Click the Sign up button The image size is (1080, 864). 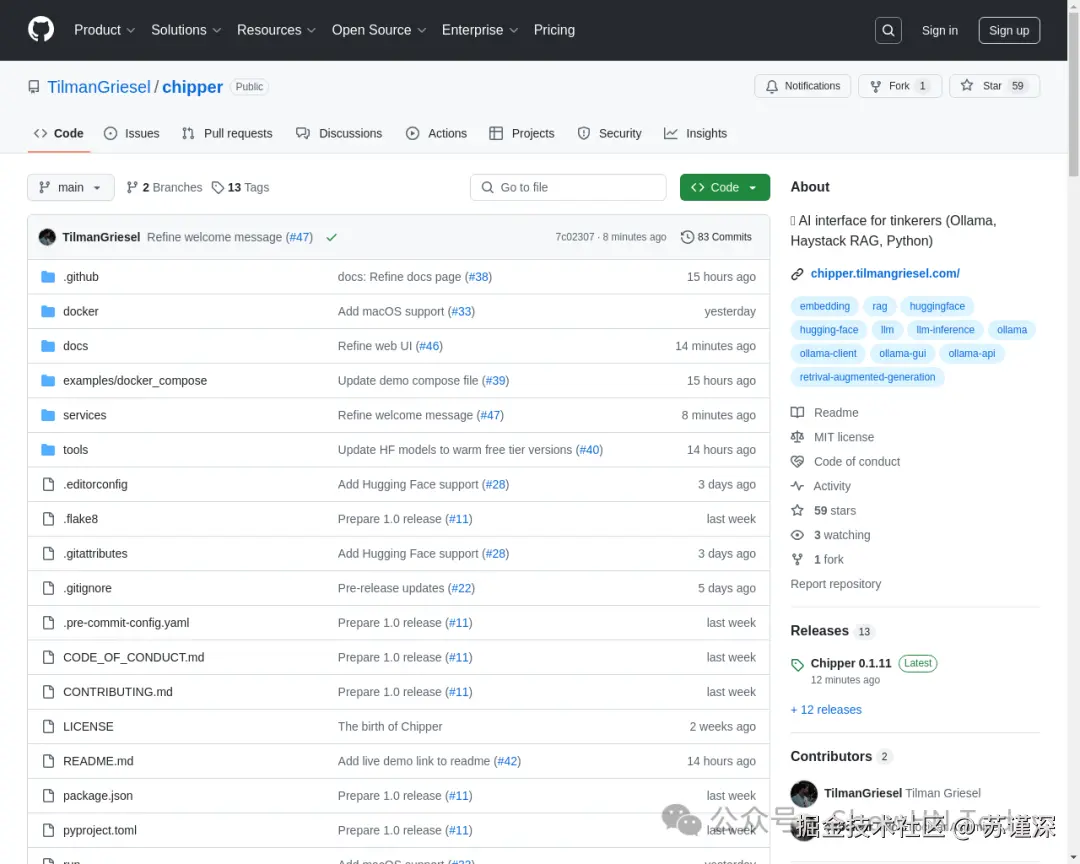coord(1009,30)
